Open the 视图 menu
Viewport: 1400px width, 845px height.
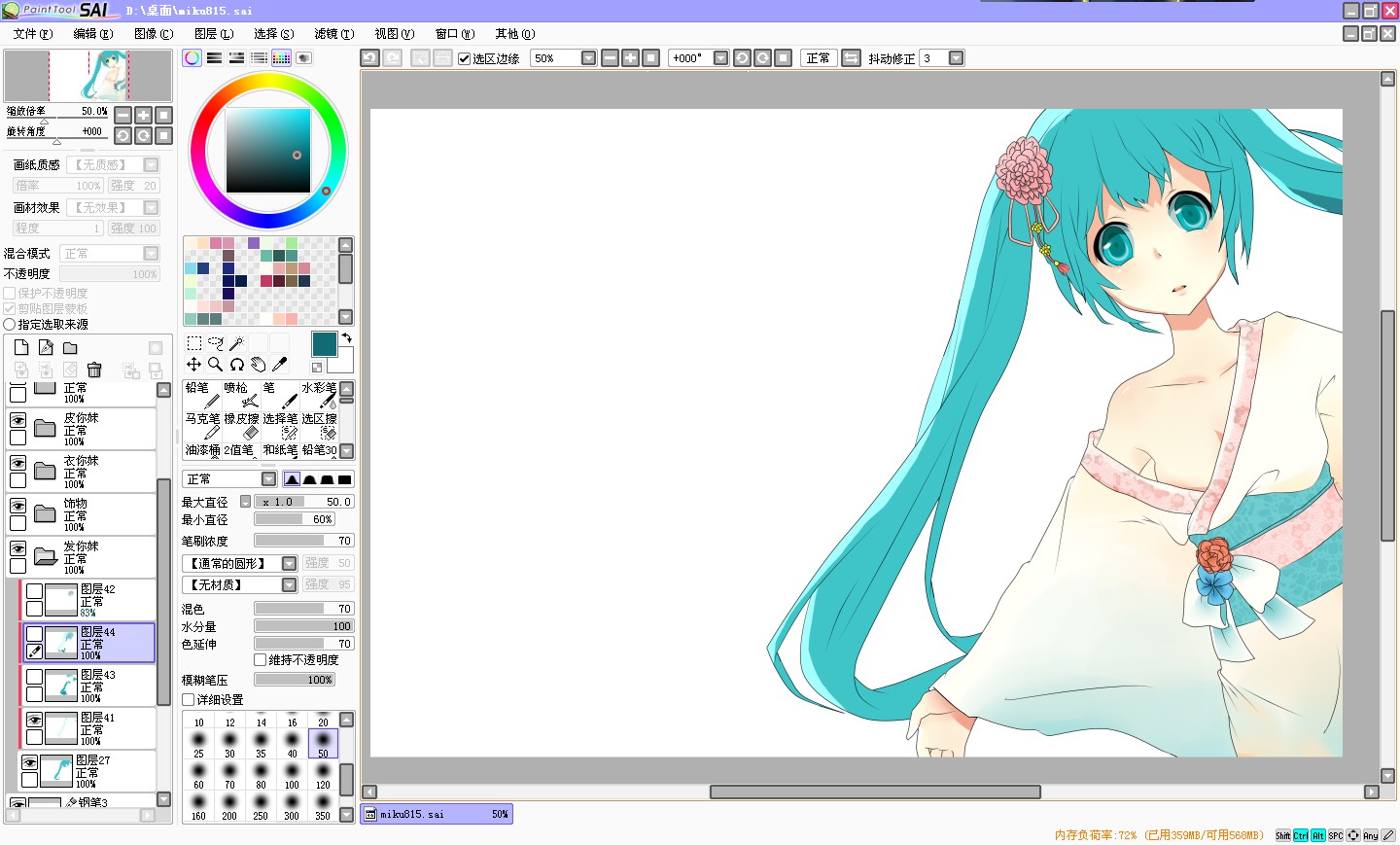[x=394, y=34]
